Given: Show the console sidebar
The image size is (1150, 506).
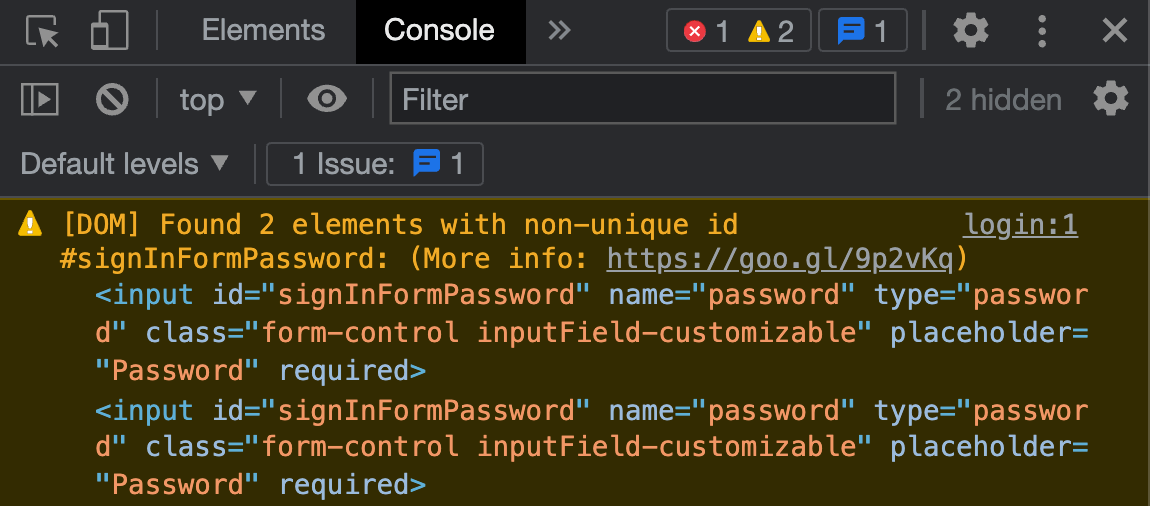Looking at the screenshot, I should coord(40,99).
